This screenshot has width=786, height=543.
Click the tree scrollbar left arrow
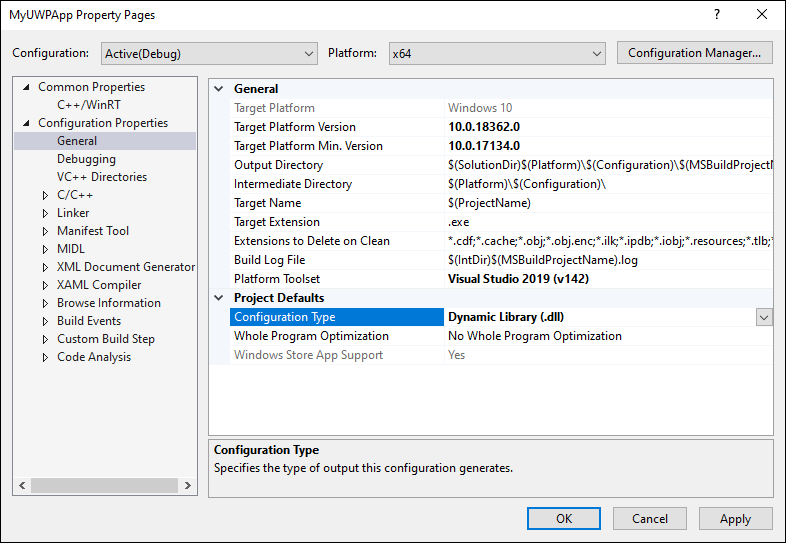(x=22, y=485)
